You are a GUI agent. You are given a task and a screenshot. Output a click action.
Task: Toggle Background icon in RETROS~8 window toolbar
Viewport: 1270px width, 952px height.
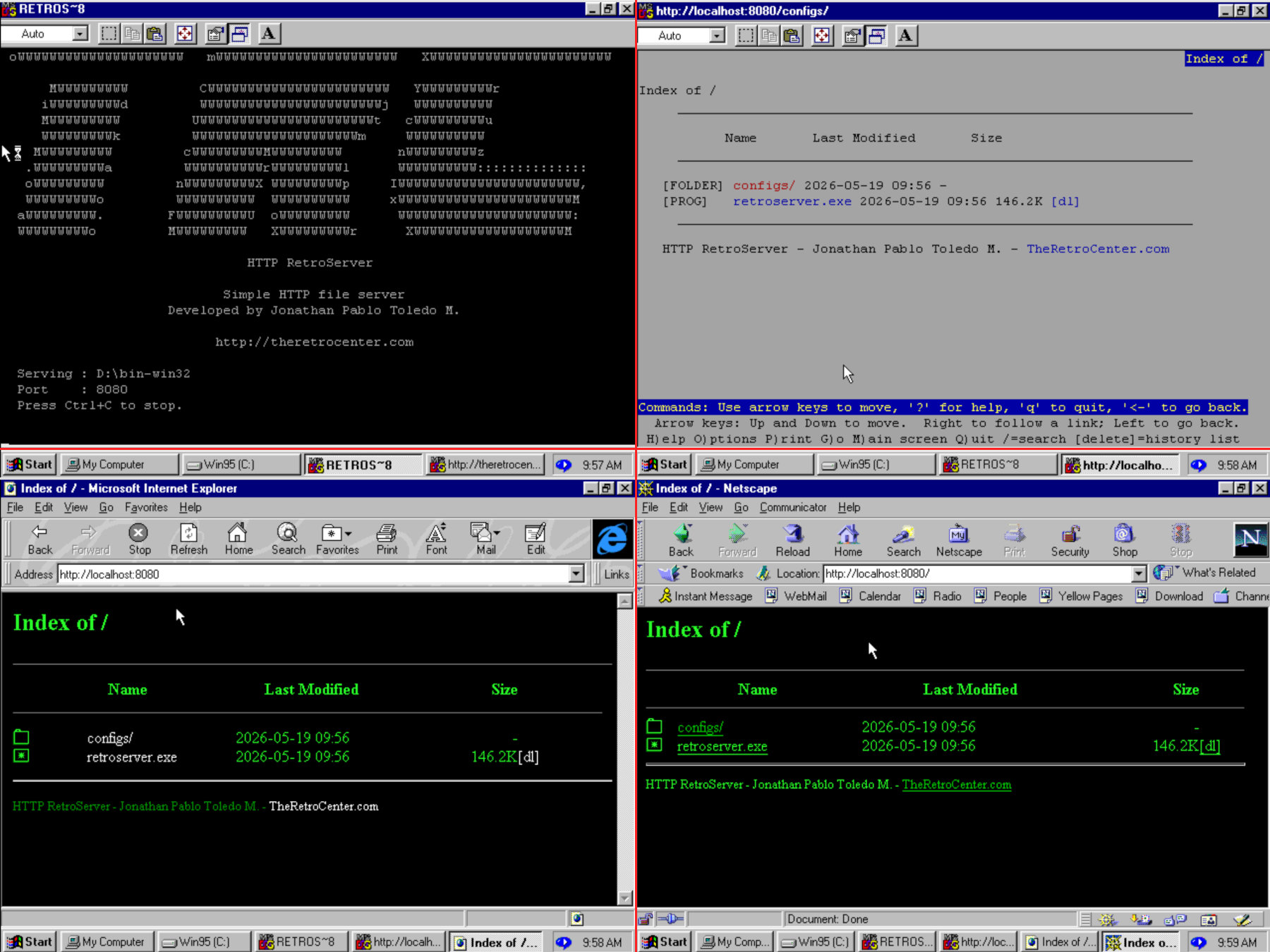click(239, 33)
